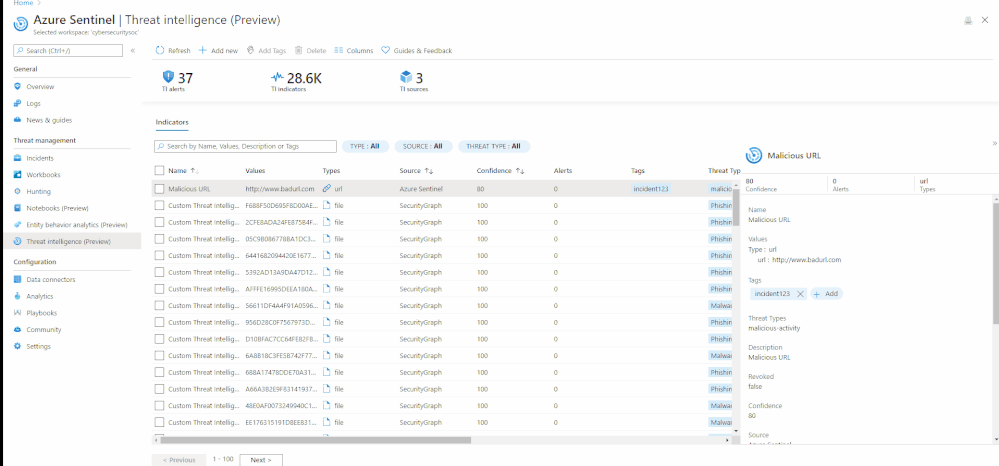The image size is (999, 466).
Task: Check the Malicious URL row checkbox
Action: pos(159,189)
